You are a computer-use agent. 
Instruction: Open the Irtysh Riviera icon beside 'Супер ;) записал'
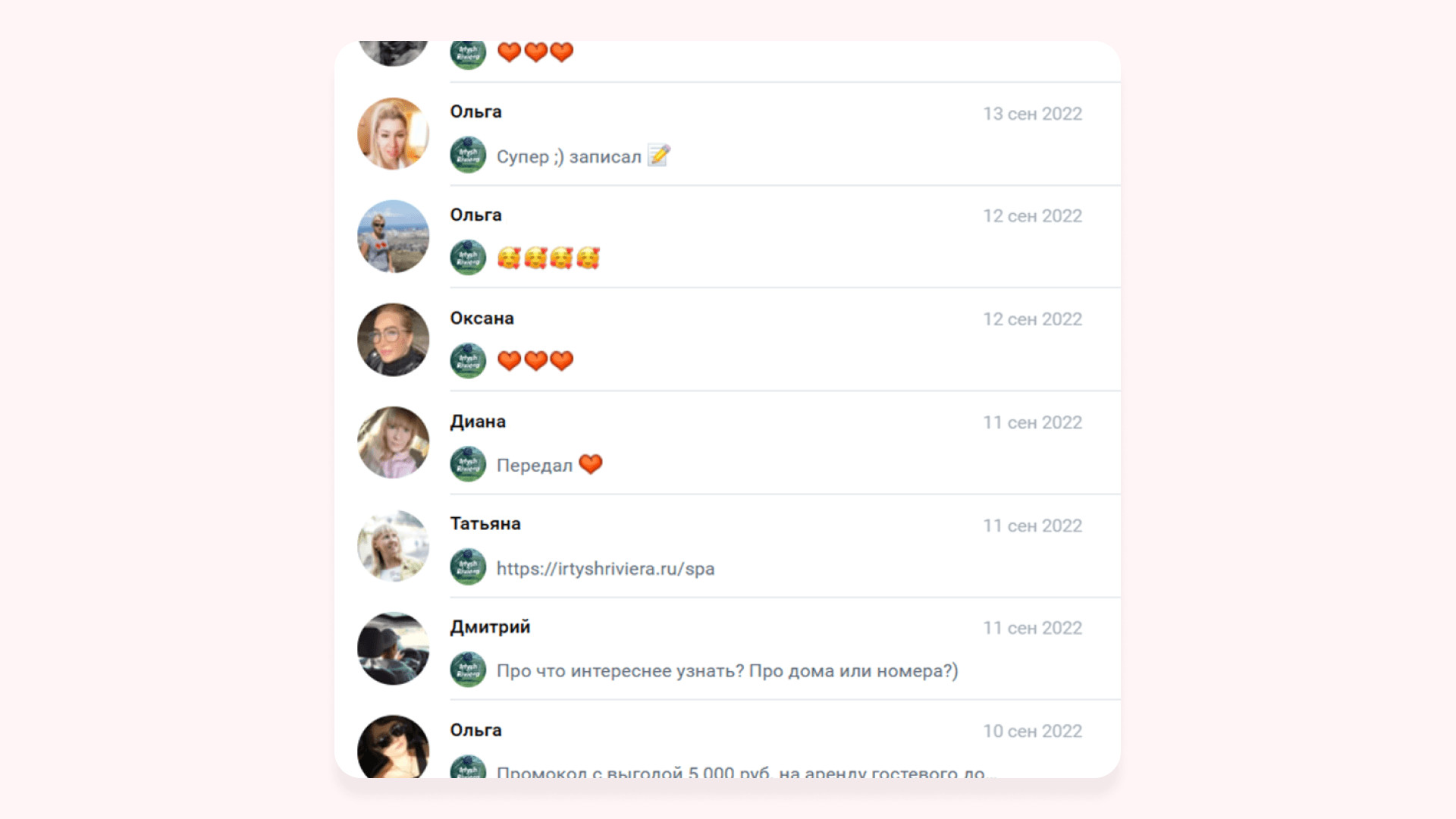coord(468,155)
